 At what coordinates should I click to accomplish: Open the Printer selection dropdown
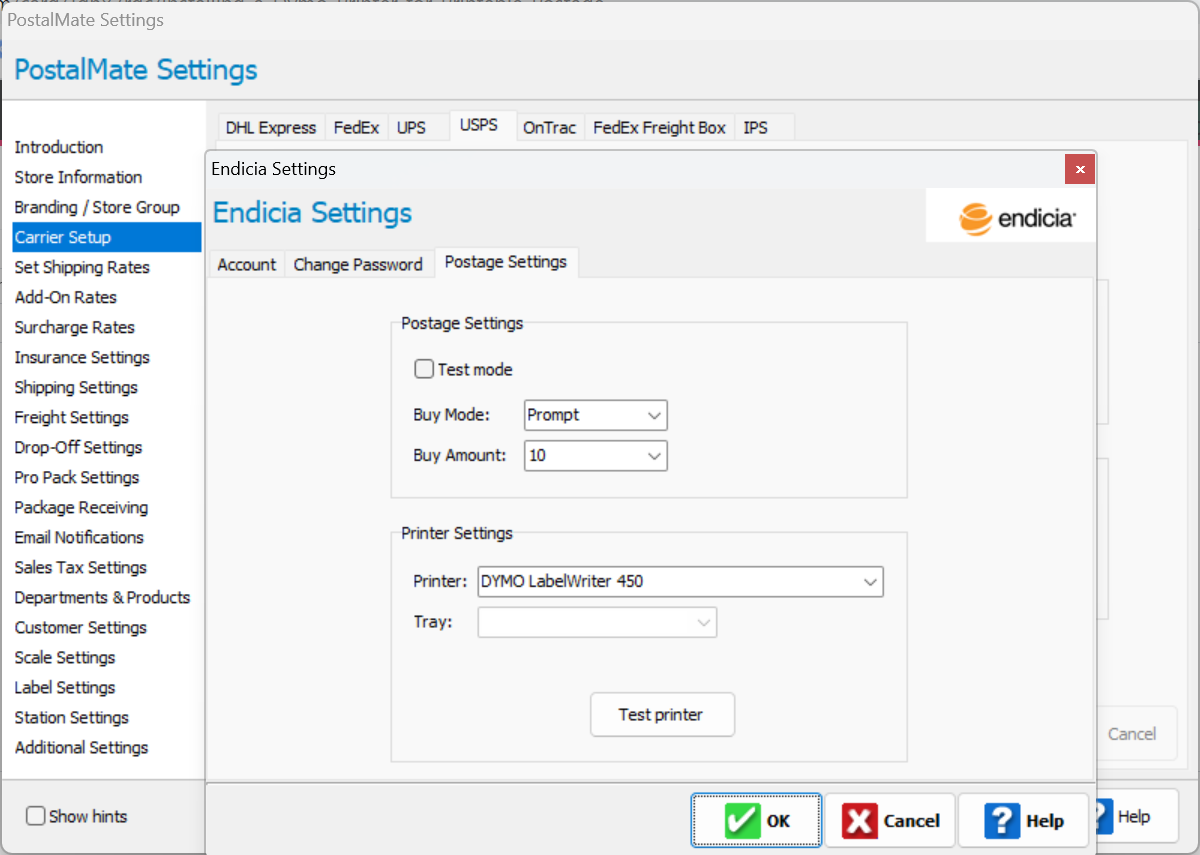coord(680,581)
